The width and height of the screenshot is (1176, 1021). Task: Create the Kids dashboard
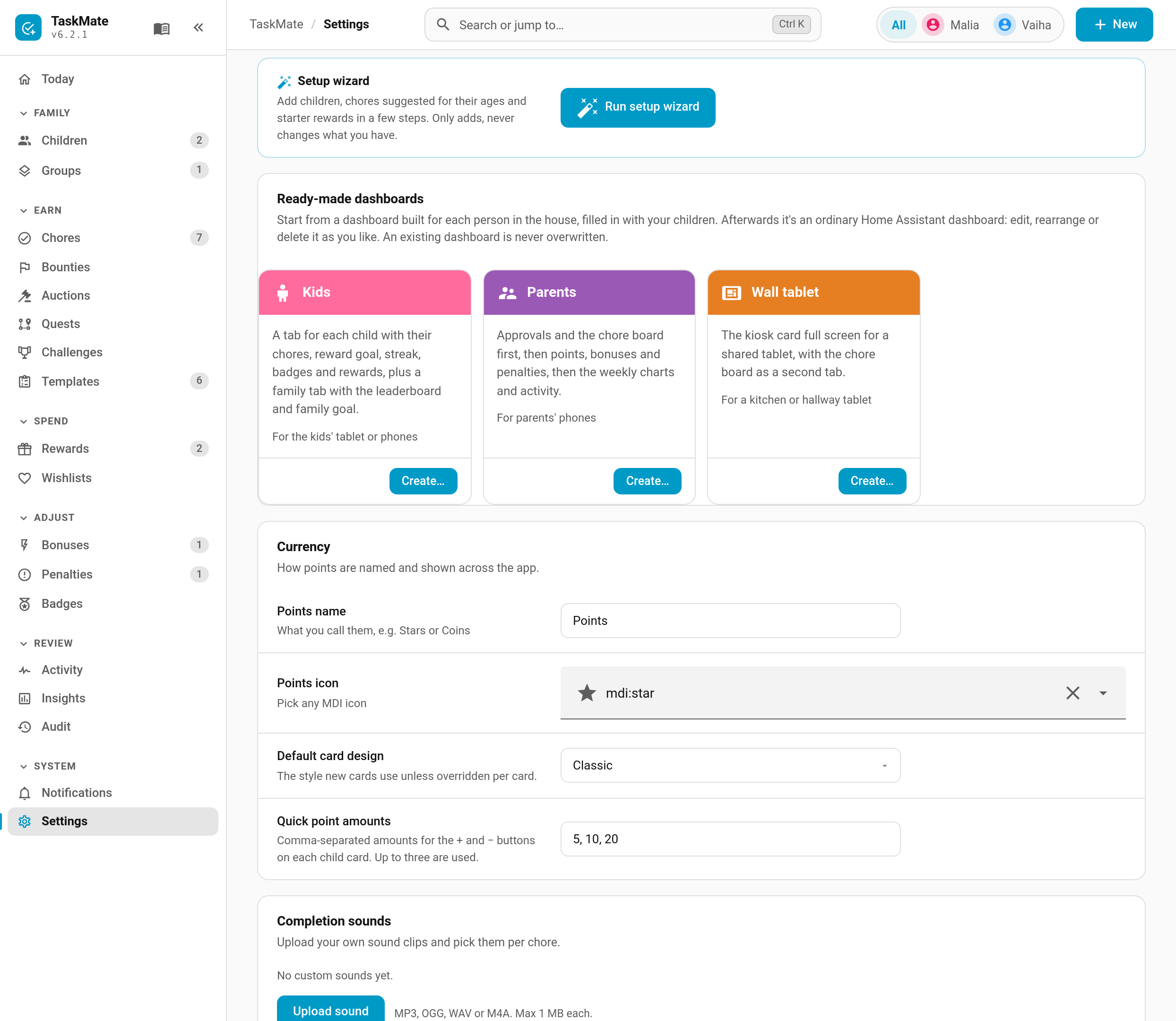[x=424, y=481]
